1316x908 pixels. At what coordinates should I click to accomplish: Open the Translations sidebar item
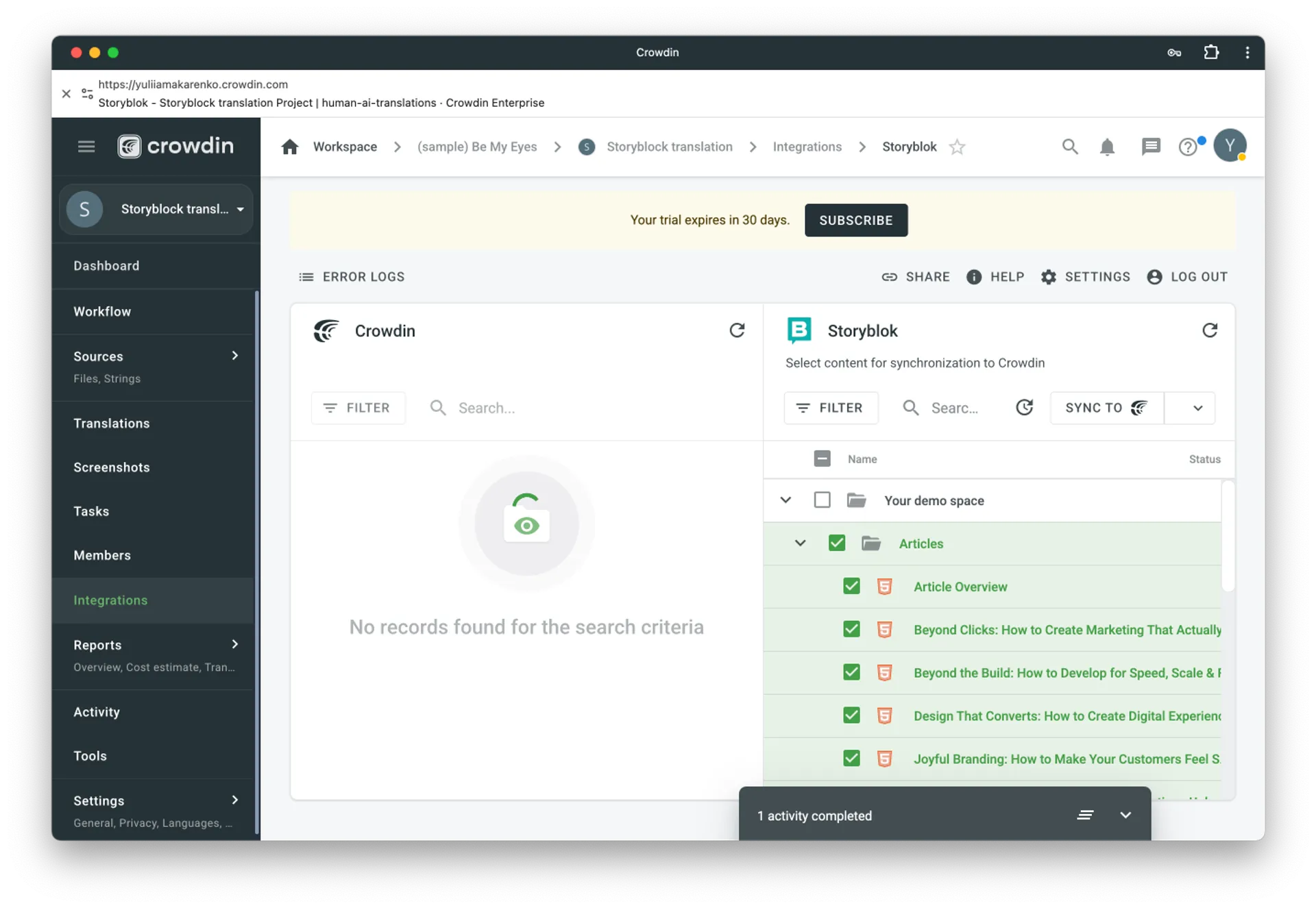click(x=153, y=424)
